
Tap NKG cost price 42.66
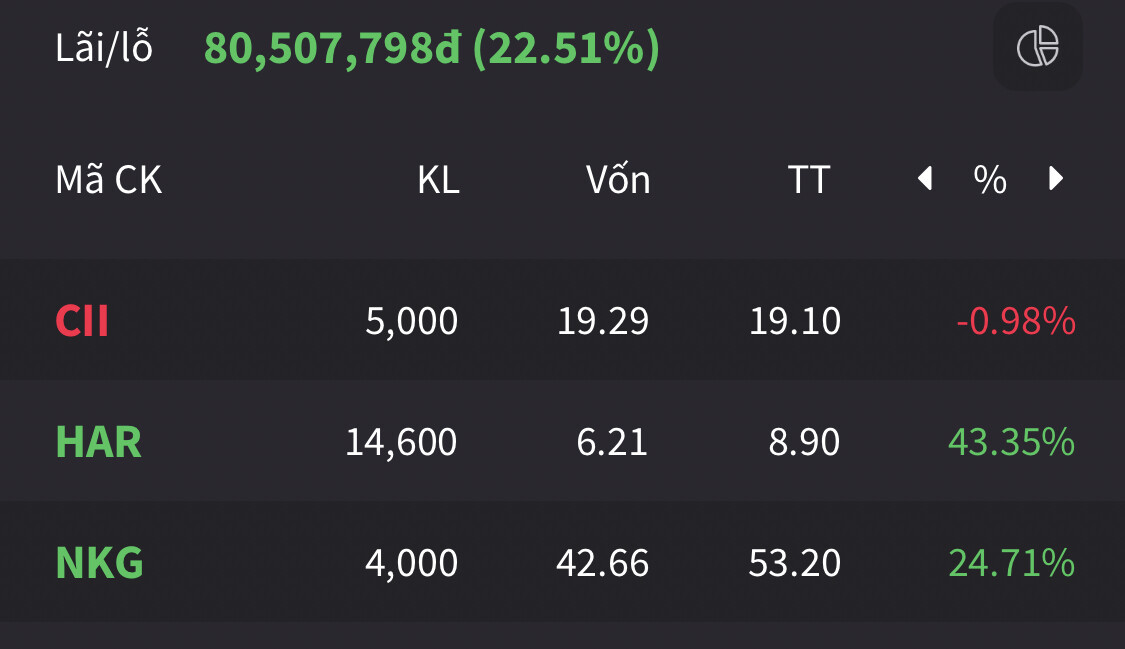[602, 563]
